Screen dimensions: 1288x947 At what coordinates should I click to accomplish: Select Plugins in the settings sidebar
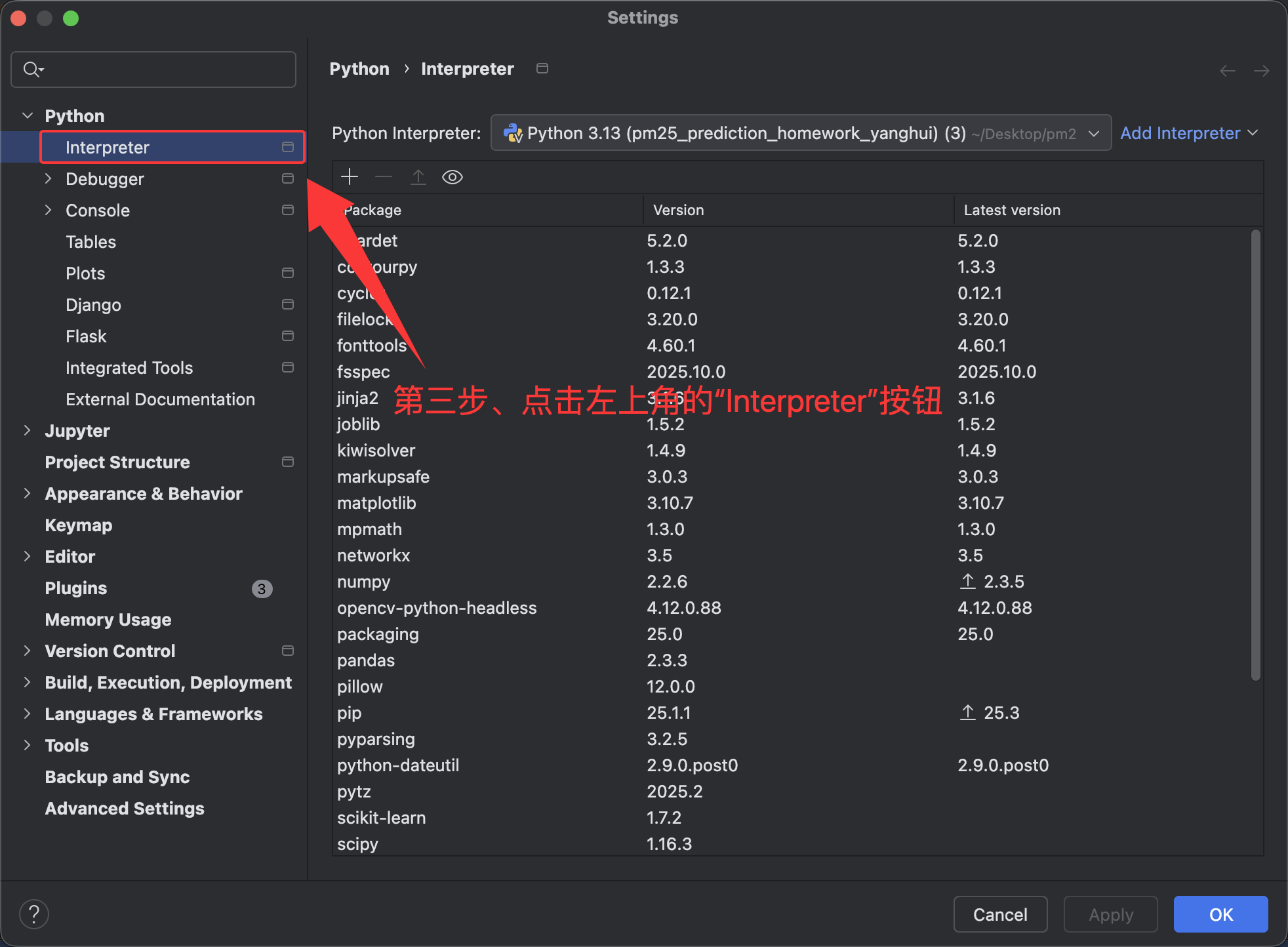pos(76,588)
